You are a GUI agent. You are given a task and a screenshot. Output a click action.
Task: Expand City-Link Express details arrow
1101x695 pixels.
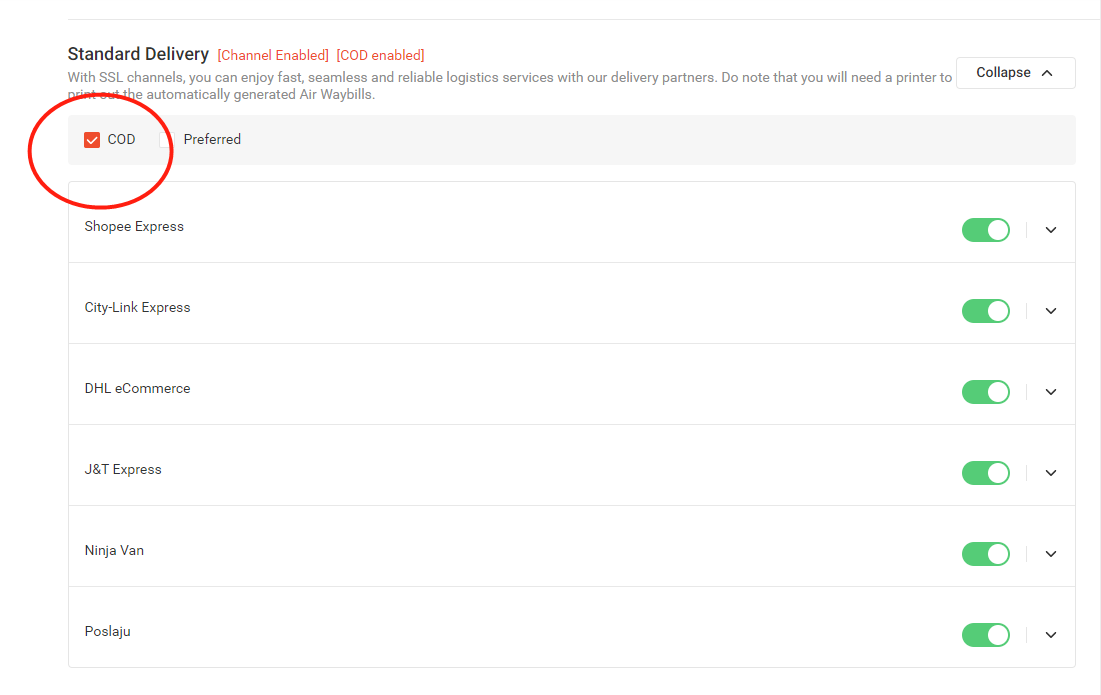click(x=1051, y=311)
